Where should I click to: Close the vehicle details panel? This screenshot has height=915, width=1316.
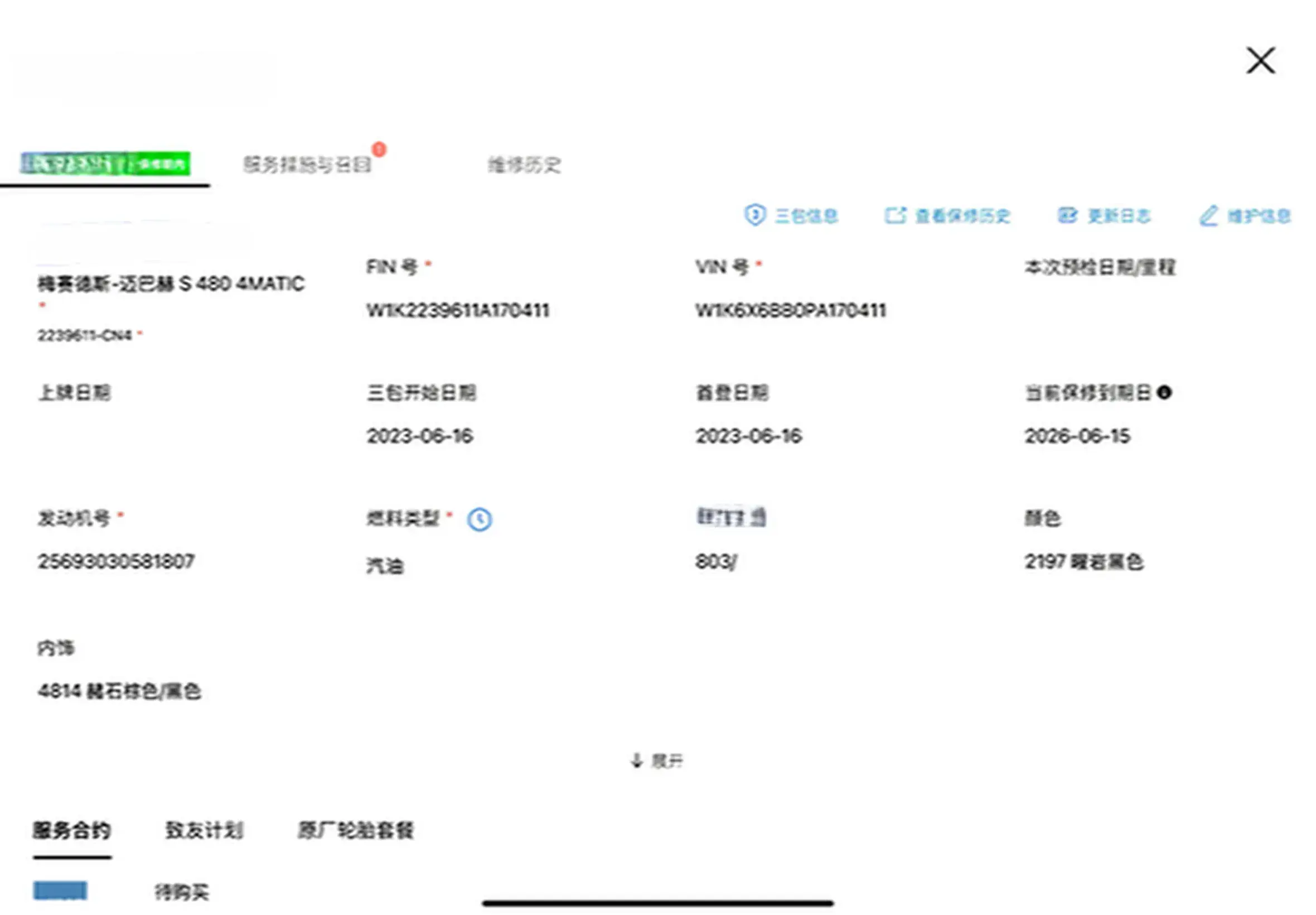[1260, 61]
